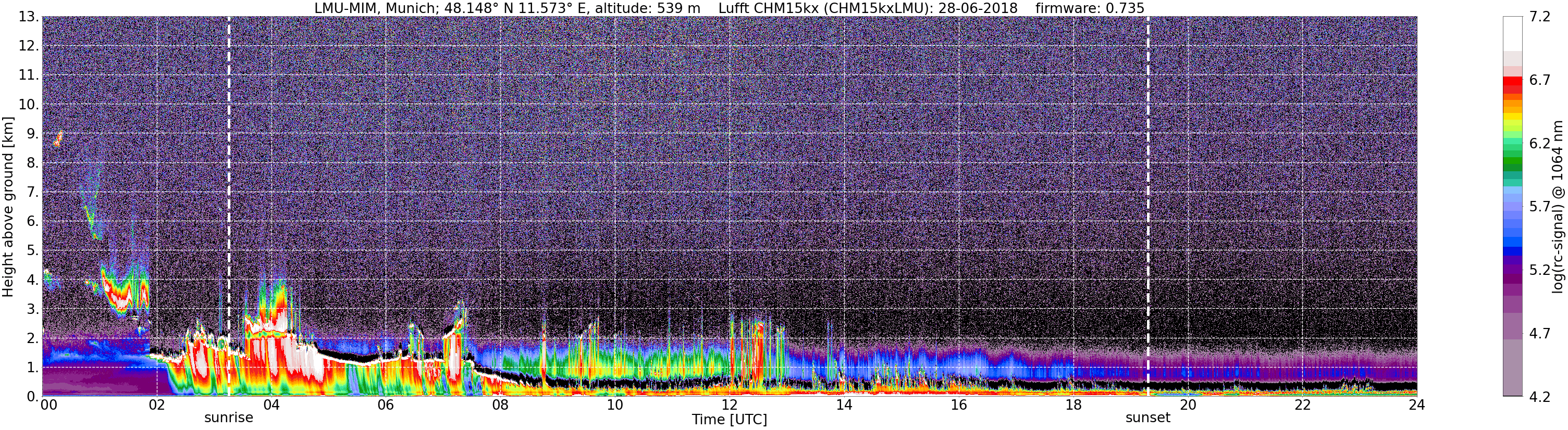
Task: Click the small cloud echo near 9 km
Action: (58, 138)
